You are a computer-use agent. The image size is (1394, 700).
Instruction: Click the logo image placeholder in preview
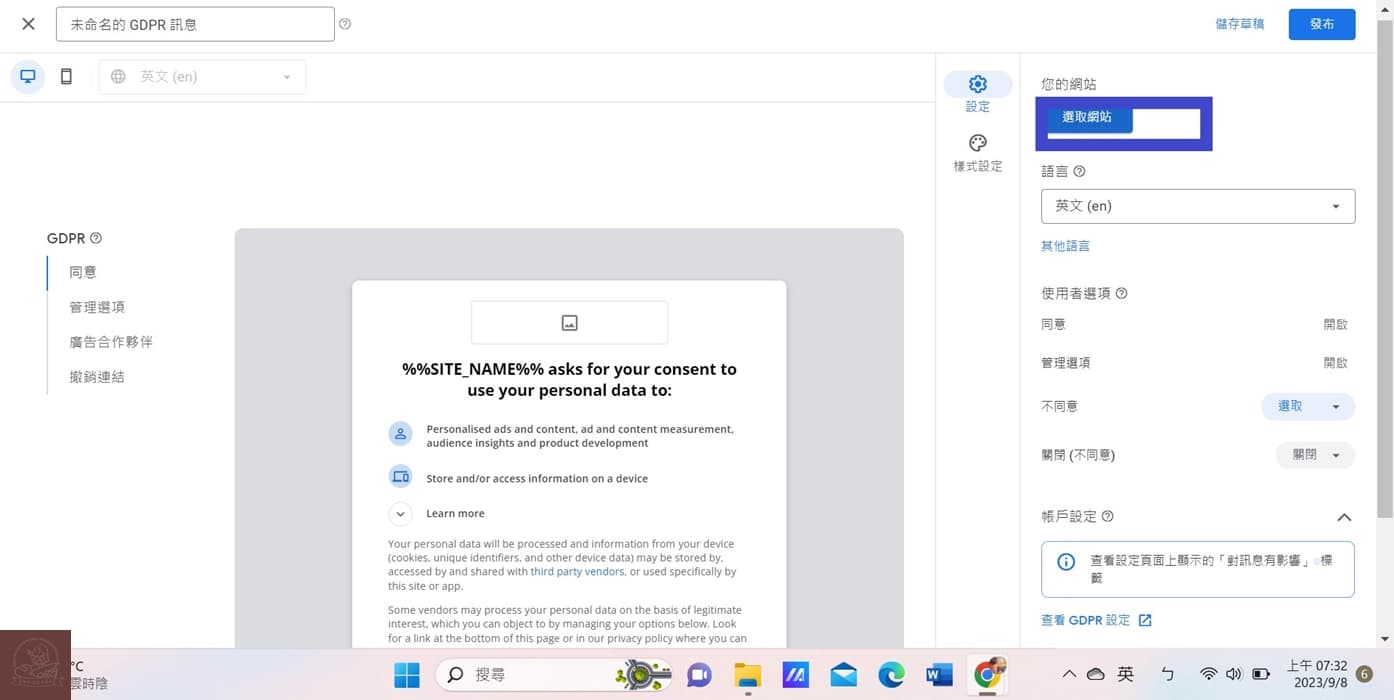(569, 322)
